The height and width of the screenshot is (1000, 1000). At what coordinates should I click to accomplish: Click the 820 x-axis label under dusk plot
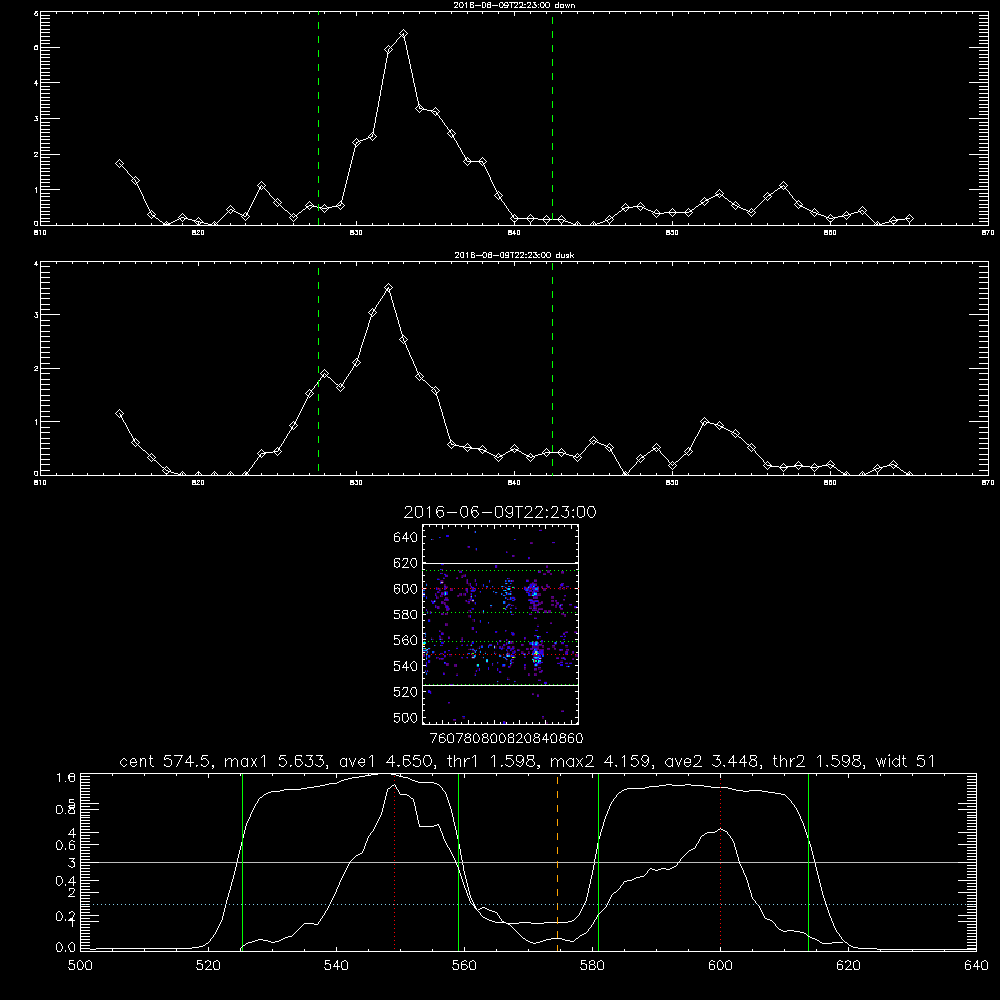198,483
